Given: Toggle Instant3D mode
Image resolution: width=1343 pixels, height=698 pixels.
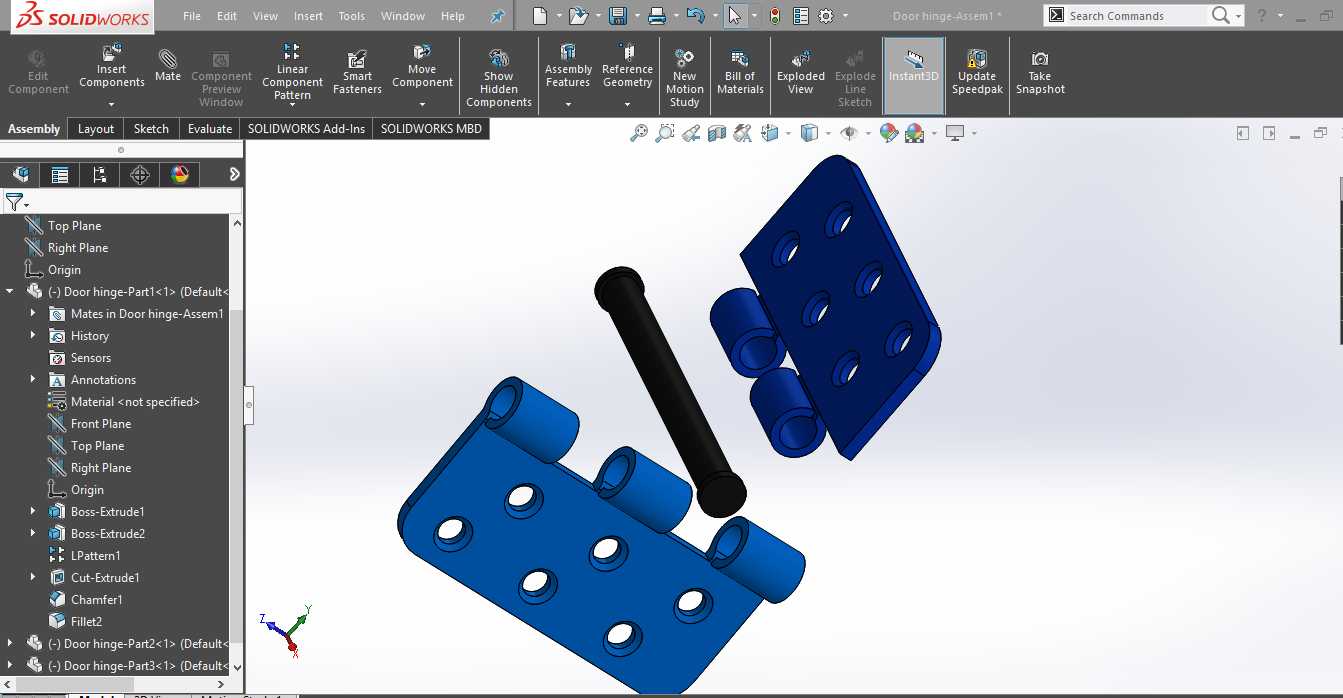Looking at the screenshot, I should (x=914, y=75).
